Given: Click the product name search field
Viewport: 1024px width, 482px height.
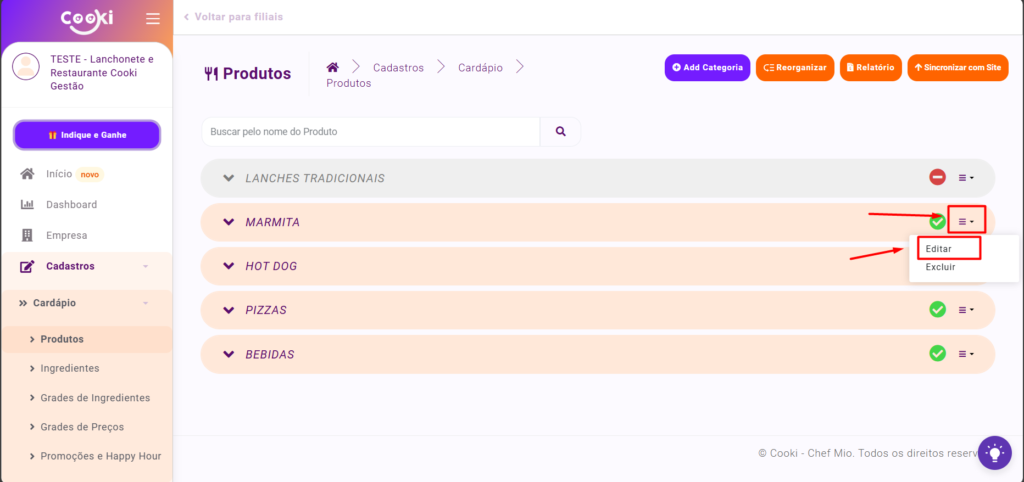Looking at the screenshot, I should pyautogui.click(x=370, y=131).
